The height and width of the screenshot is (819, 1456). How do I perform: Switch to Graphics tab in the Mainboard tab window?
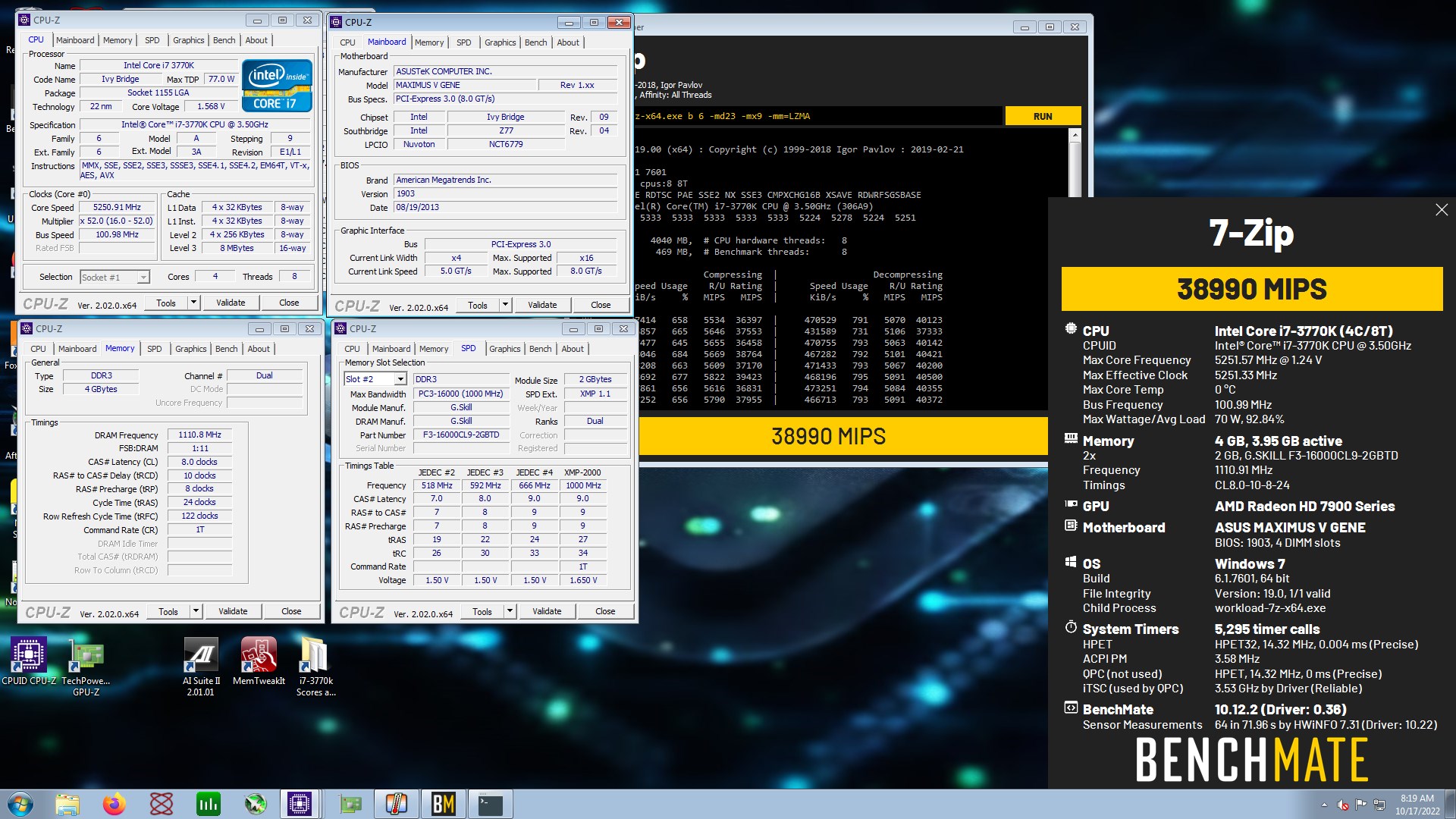[x=500, y=42]
